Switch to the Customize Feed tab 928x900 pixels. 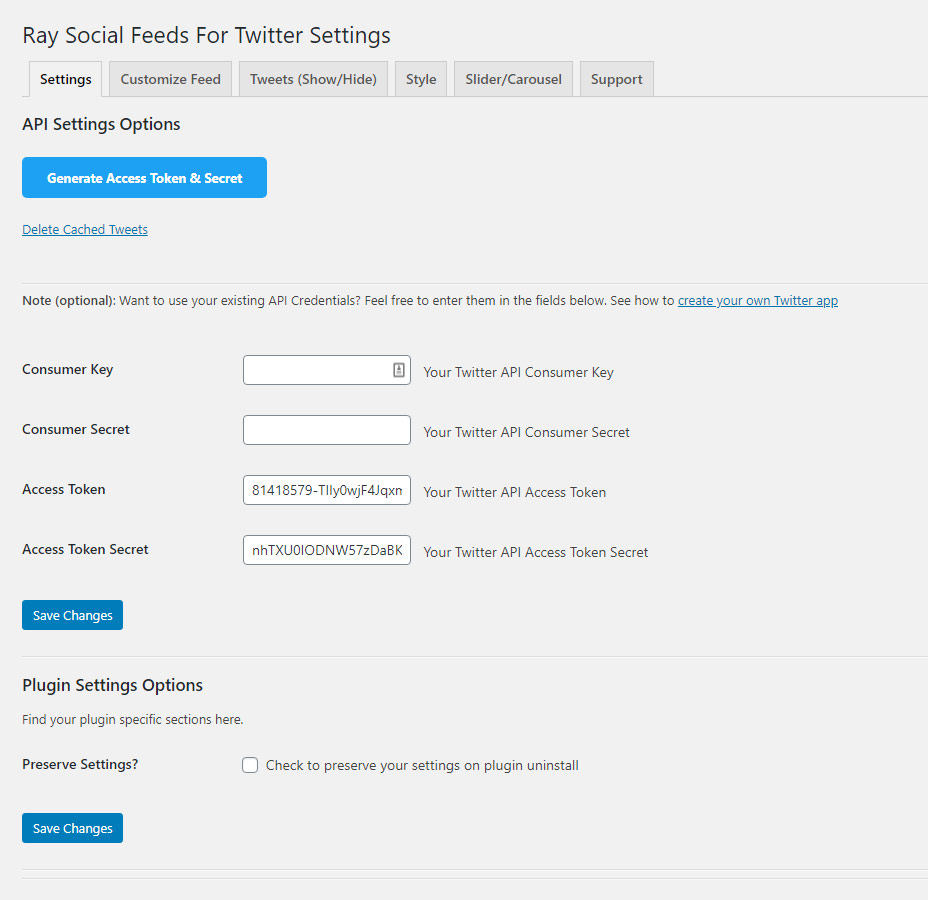tap(170, 79)
